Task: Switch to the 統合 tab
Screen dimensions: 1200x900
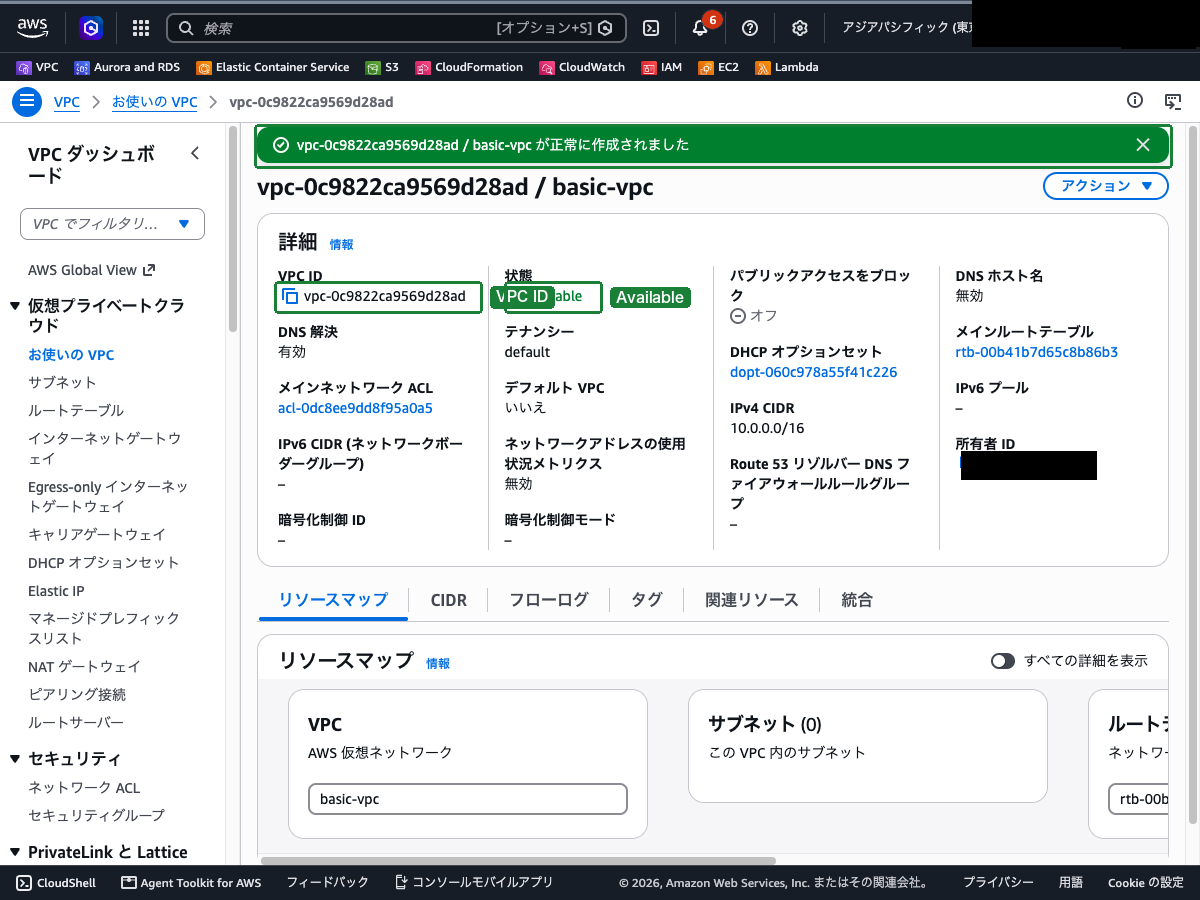Action: (x=857, y=600)
